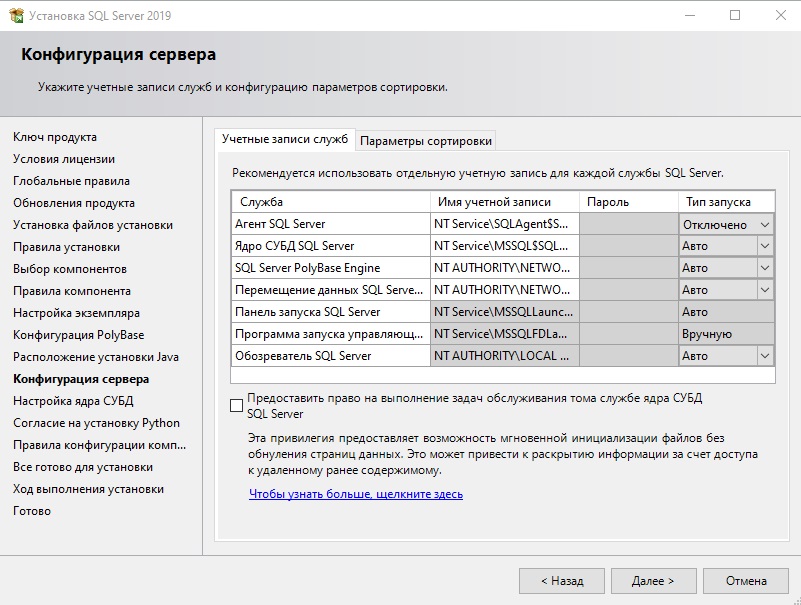Select the Обозреватель SQL Server row
Image resolution: width=801 pixels, height=605 pixels.
pyautogui.click(x=331, y=356)
